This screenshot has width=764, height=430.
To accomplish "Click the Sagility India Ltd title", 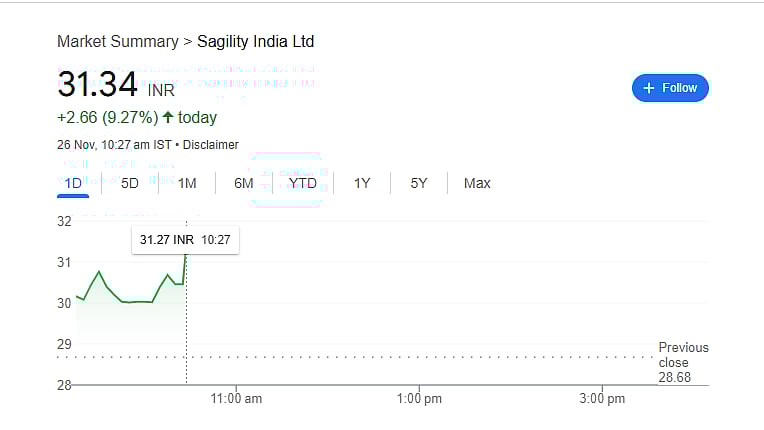I will pos(255,41).
